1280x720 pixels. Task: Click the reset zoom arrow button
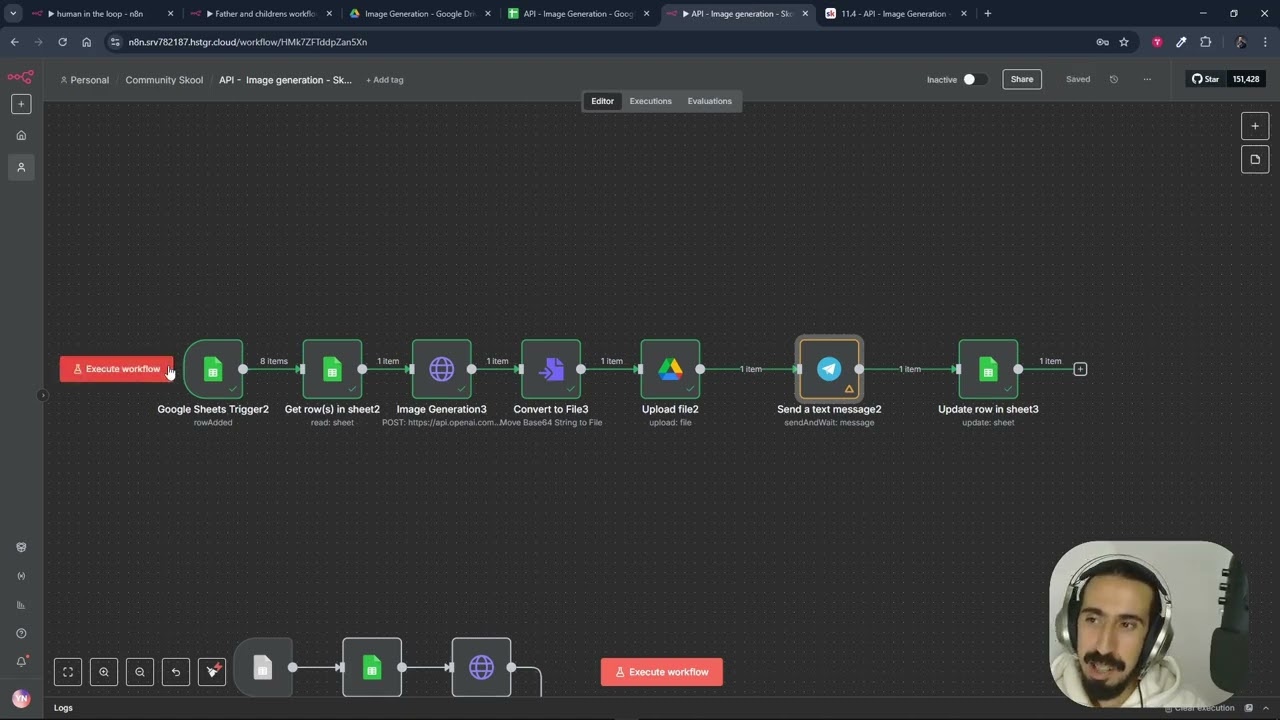point(176,672)
